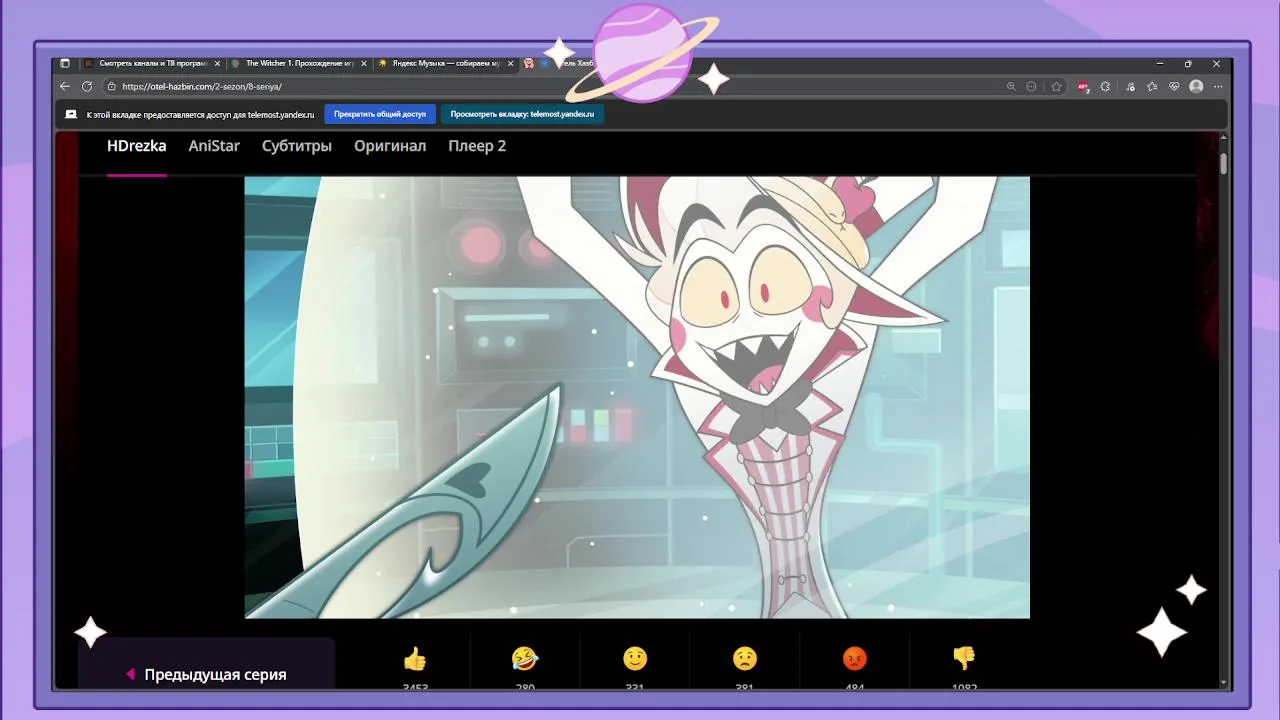1280x720 pixels.
Task: Click the site info lock icon
Action: [x=112, y=87]
